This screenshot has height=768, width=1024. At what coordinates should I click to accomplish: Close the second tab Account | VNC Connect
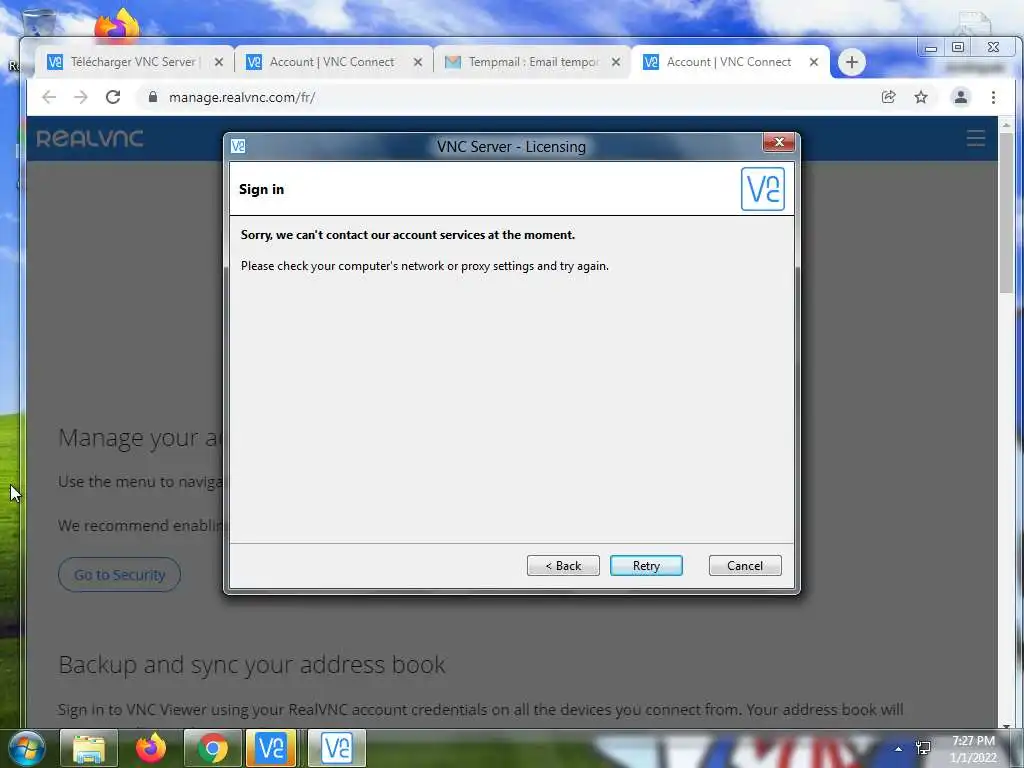pyautogui.click(x=418, y=62)
